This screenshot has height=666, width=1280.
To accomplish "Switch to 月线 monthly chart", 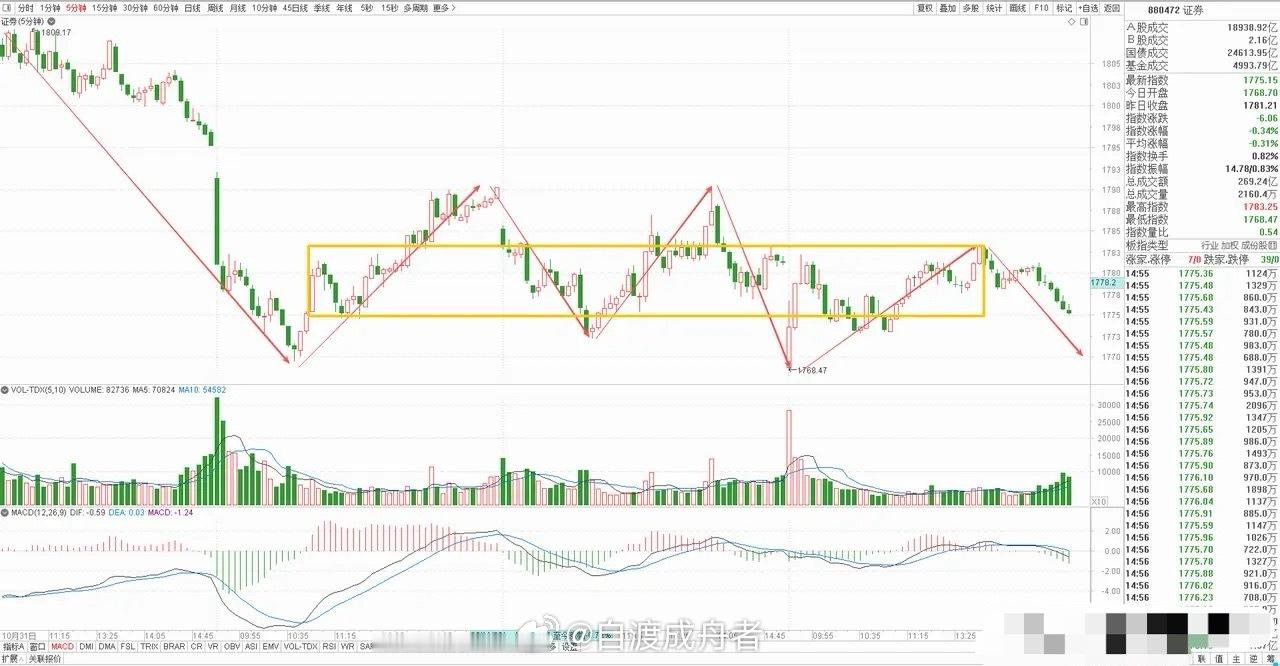I will click(238, 8).
